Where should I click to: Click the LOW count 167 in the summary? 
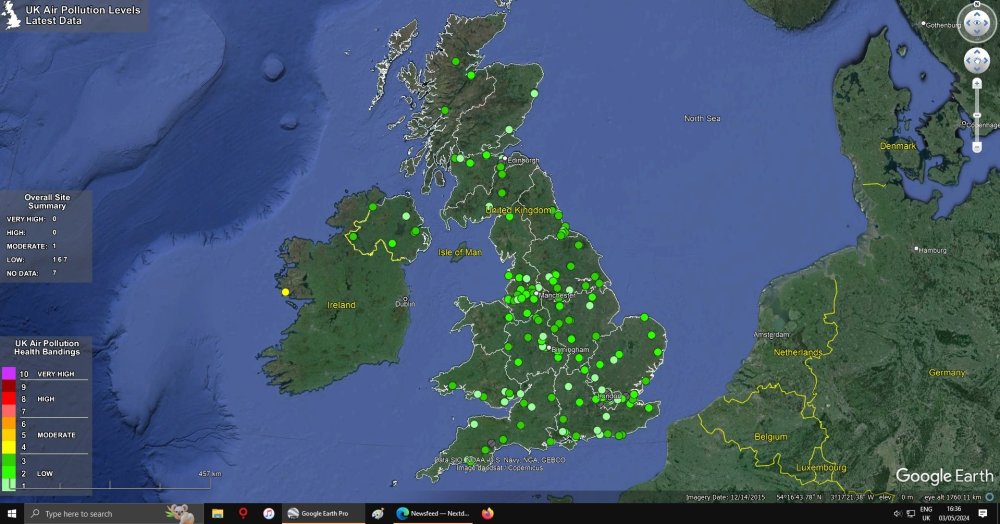[60, 259]
